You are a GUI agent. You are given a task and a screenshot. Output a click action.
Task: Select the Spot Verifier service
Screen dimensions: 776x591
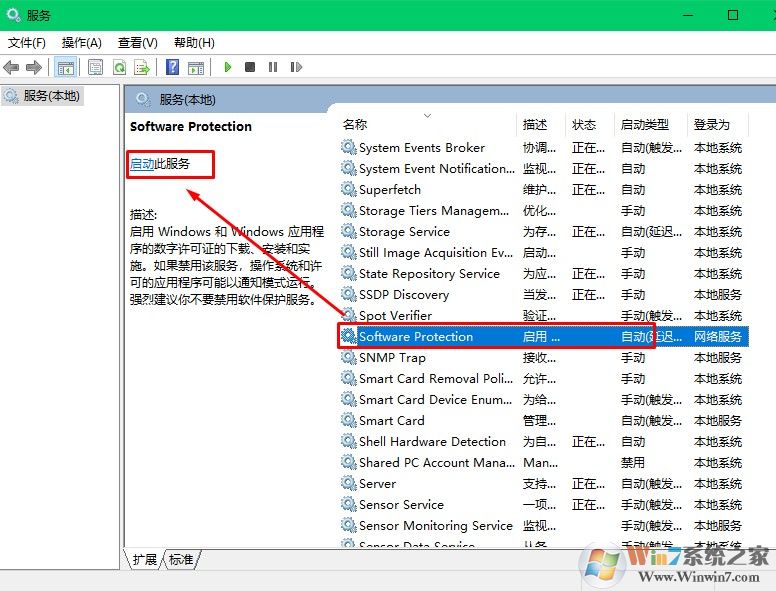click(x=544, y=315)
